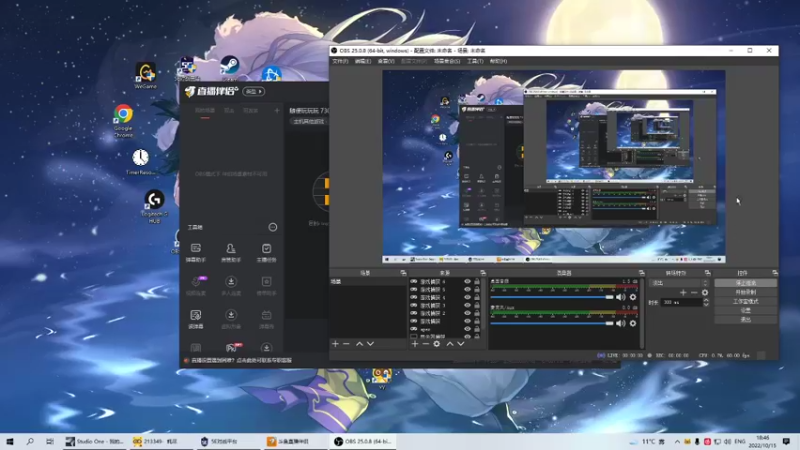
Task: Click the 设置 button in OBS Controls
Action: [745, 310]
